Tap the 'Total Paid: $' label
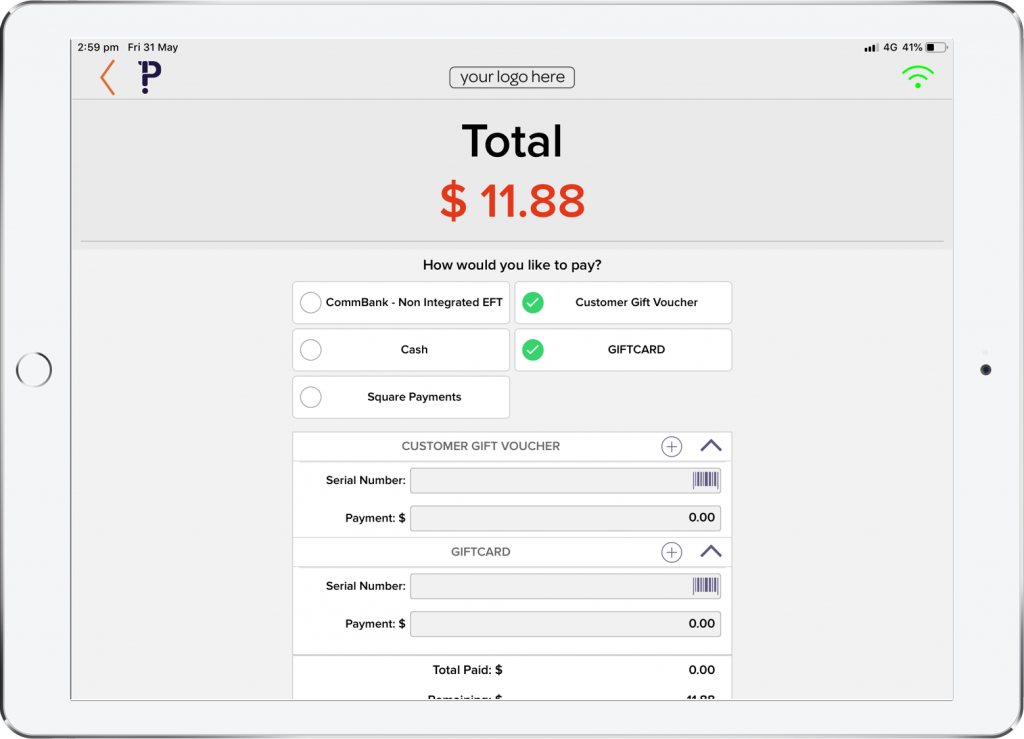Image resolution: width=1024 pixels, height=739 pixels. click(x=468, y=670)
